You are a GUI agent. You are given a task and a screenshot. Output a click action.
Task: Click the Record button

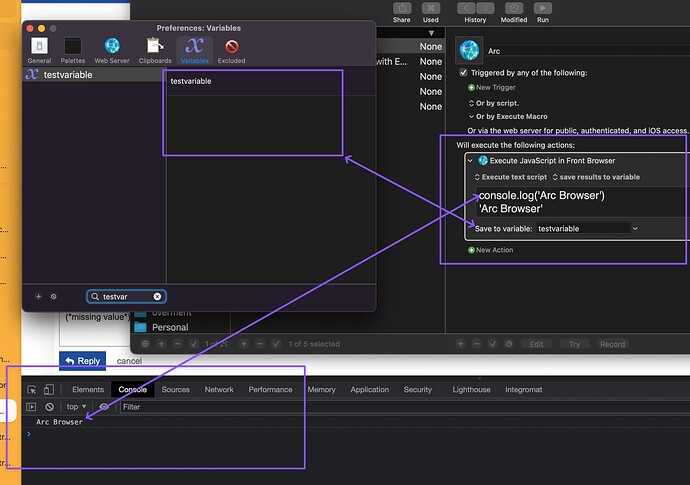click(x=612, y=344)
